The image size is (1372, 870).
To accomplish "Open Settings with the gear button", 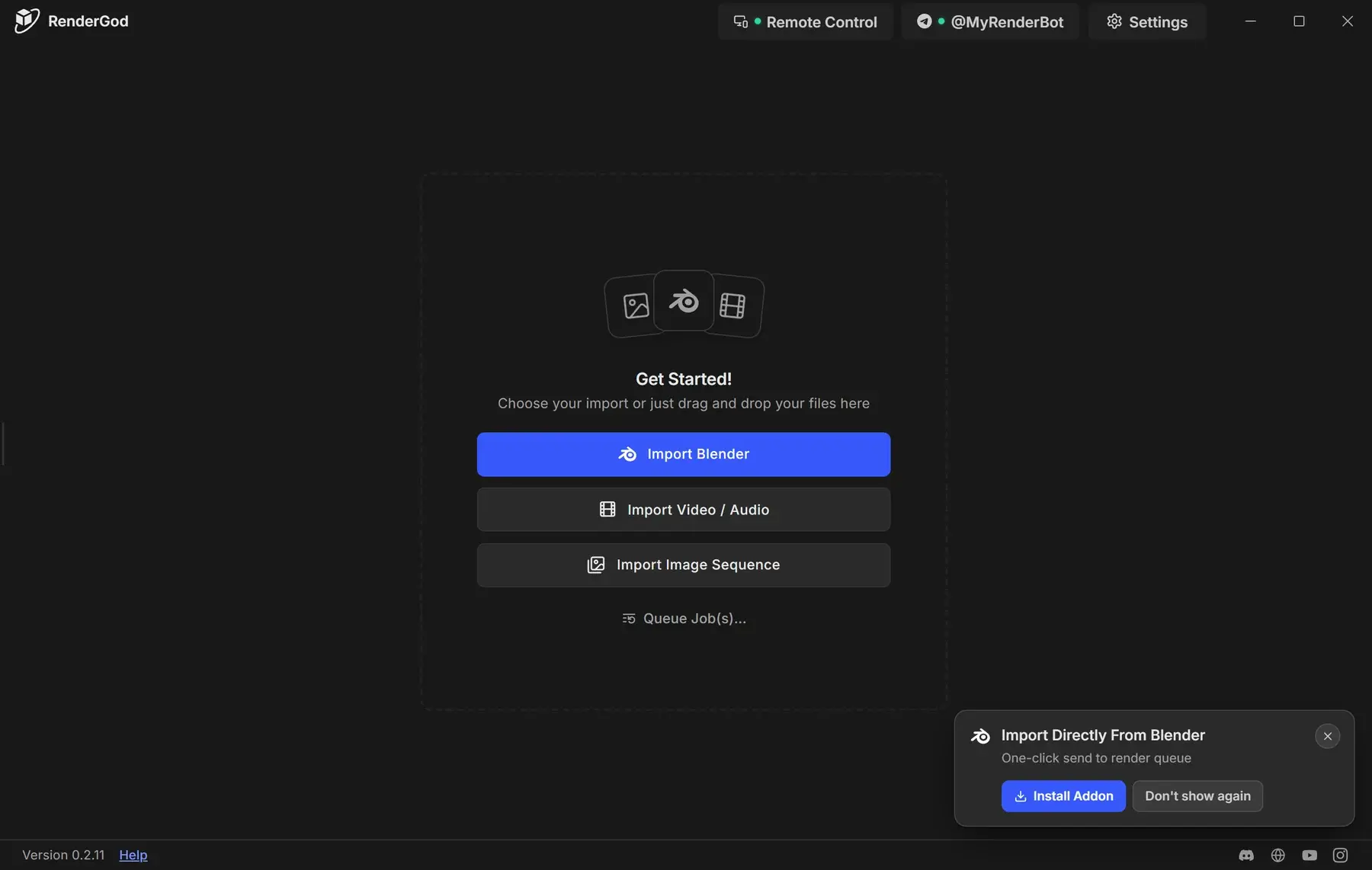I will [x=1146, y=21].
